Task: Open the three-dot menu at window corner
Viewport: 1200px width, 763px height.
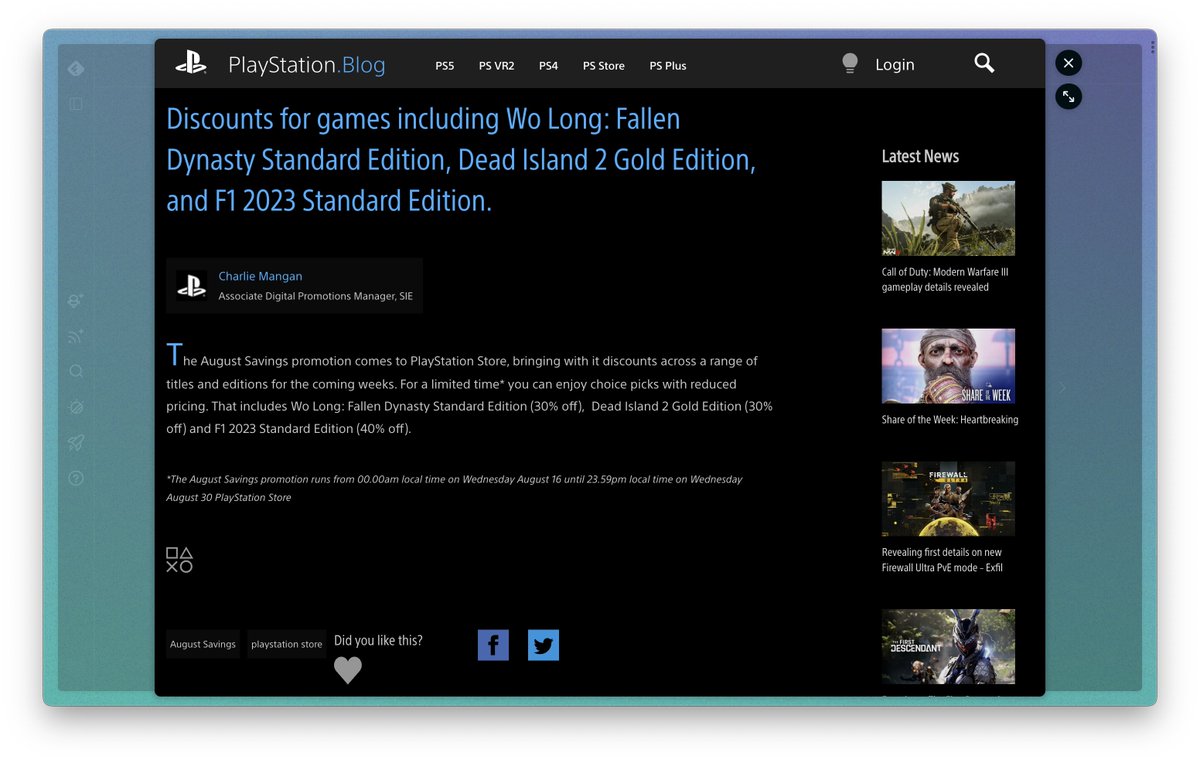Action: point(1153,47)
